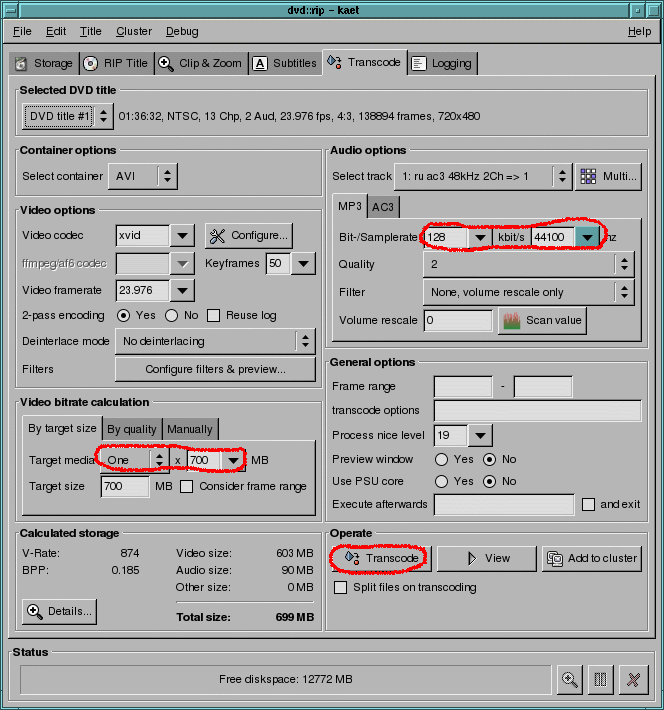Open the File menu
Screen dimensions: 664x710
tap(22, 31)
